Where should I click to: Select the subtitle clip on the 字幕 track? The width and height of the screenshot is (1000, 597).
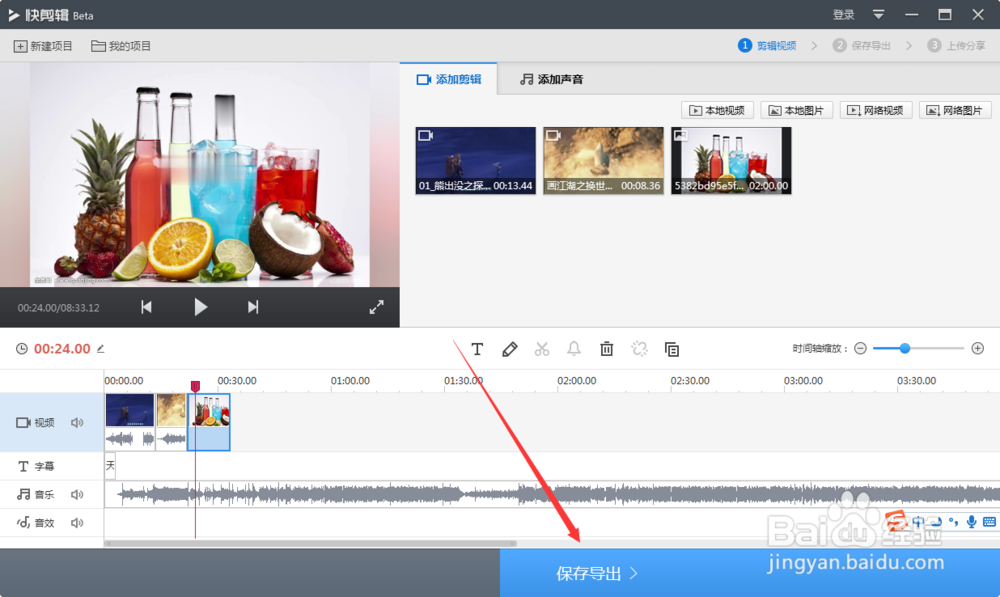[110, 466]
